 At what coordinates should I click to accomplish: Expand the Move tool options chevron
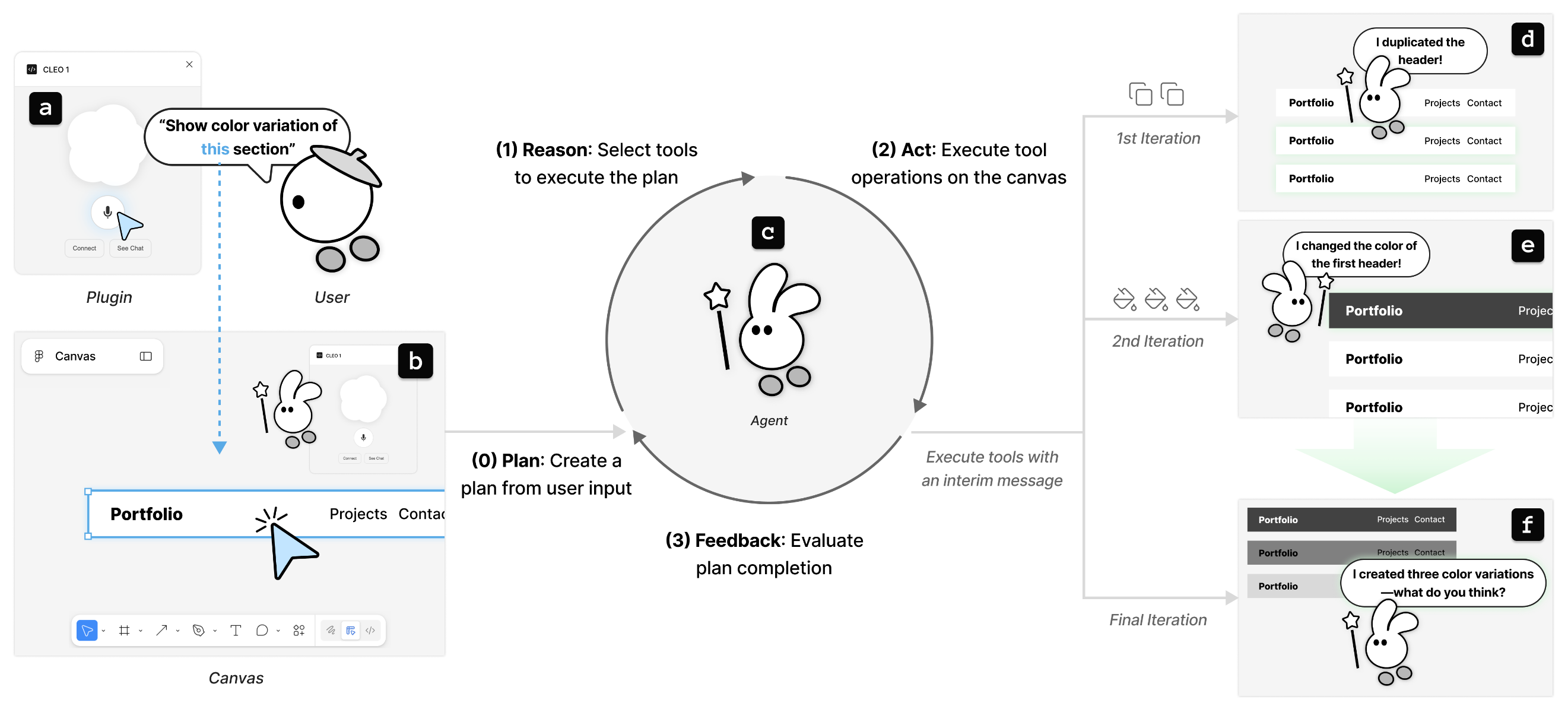pyautogui.click(x=103, y=631)
